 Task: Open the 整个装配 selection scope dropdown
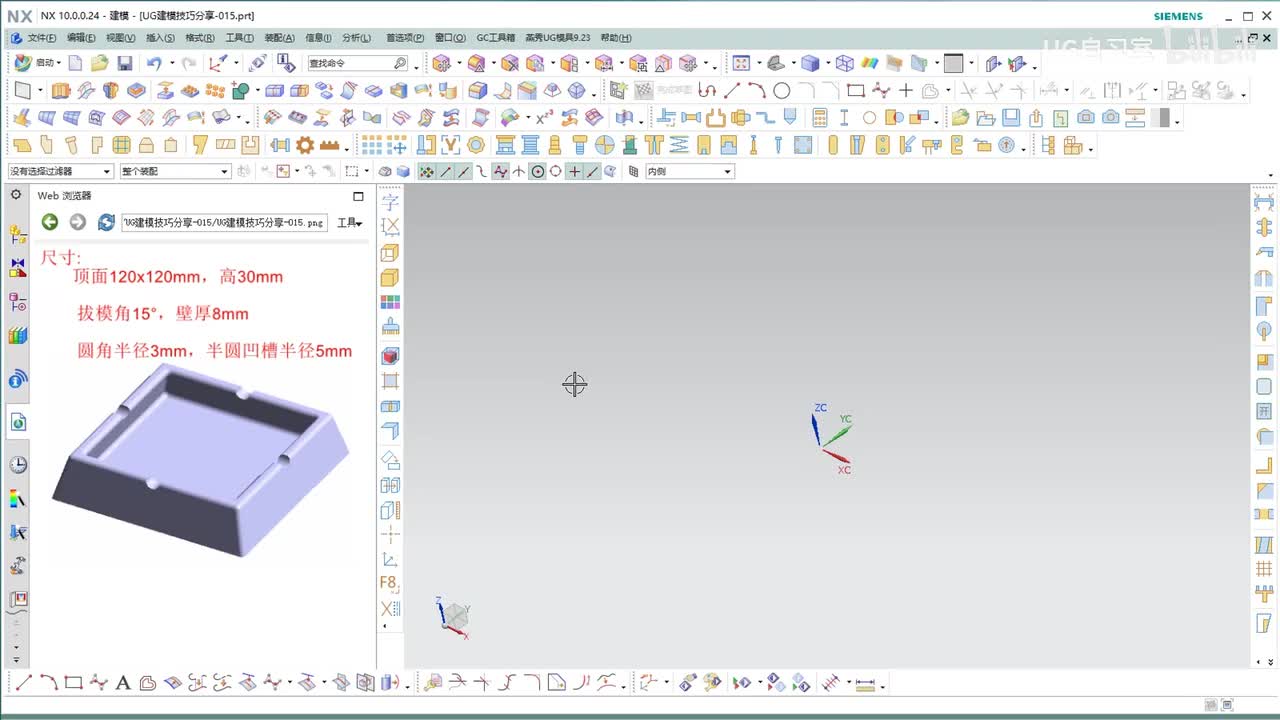pyautogui.click(x=175, y=171)
